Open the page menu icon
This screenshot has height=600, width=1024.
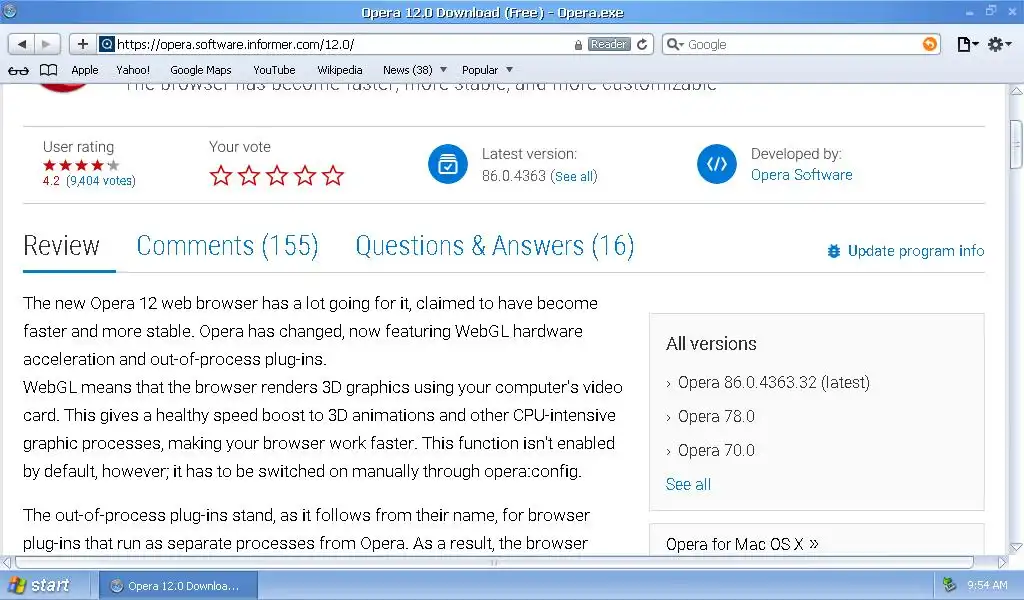click(967, 44)
